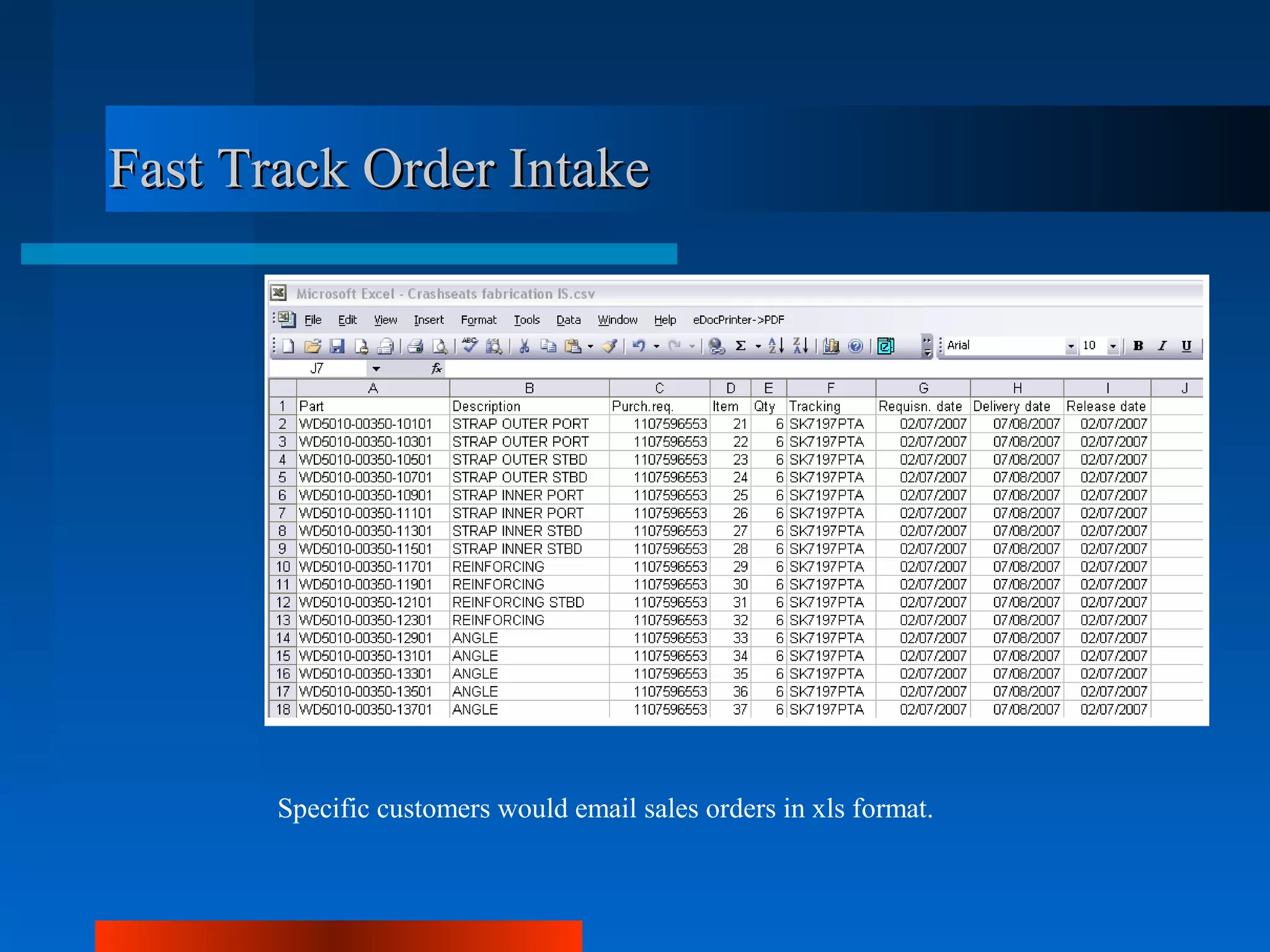Viewport: 1270px width, 952px height.
Task: Print using the printer icon
Action: tap(415, 346)
